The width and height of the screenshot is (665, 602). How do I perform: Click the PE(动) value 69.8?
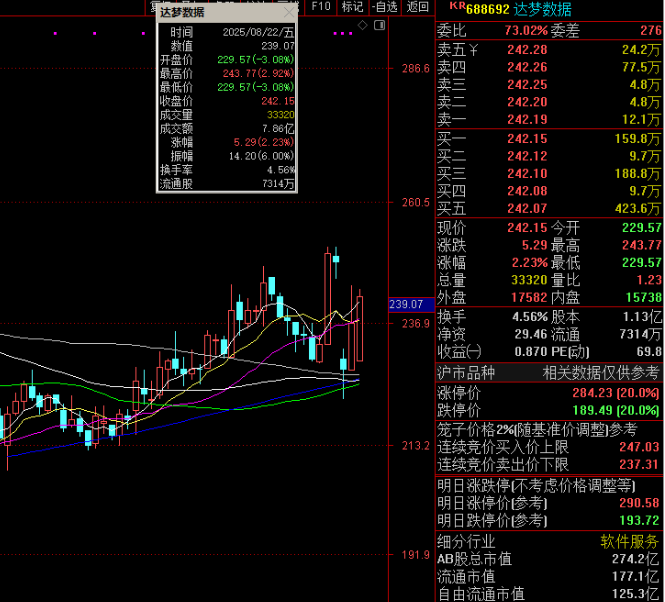coord(649,352)
